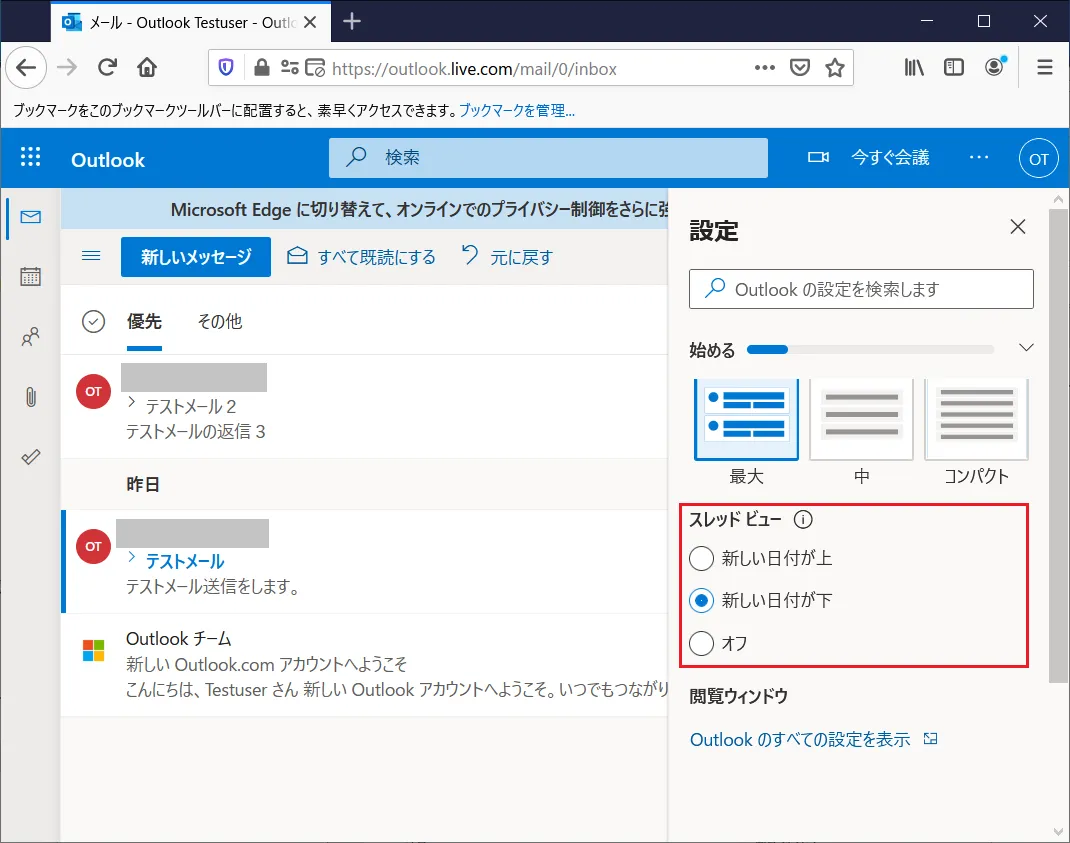Open Files paperclip in left rail

(31, 397)
